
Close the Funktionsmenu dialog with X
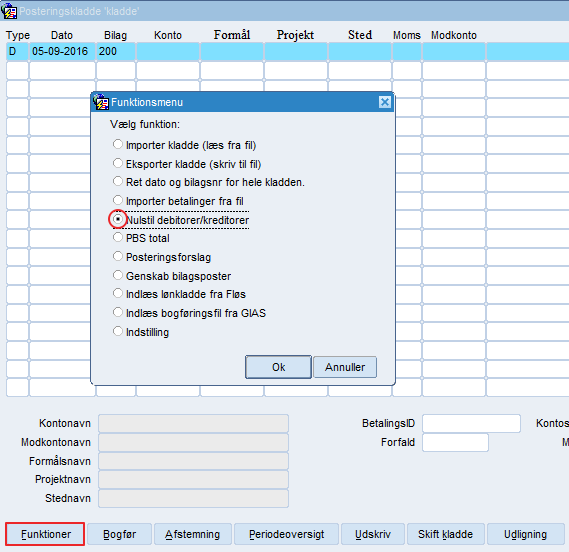coord(385,102)
